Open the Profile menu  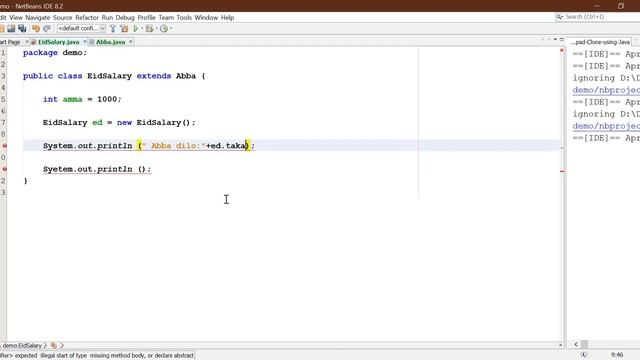pos(147,18)
